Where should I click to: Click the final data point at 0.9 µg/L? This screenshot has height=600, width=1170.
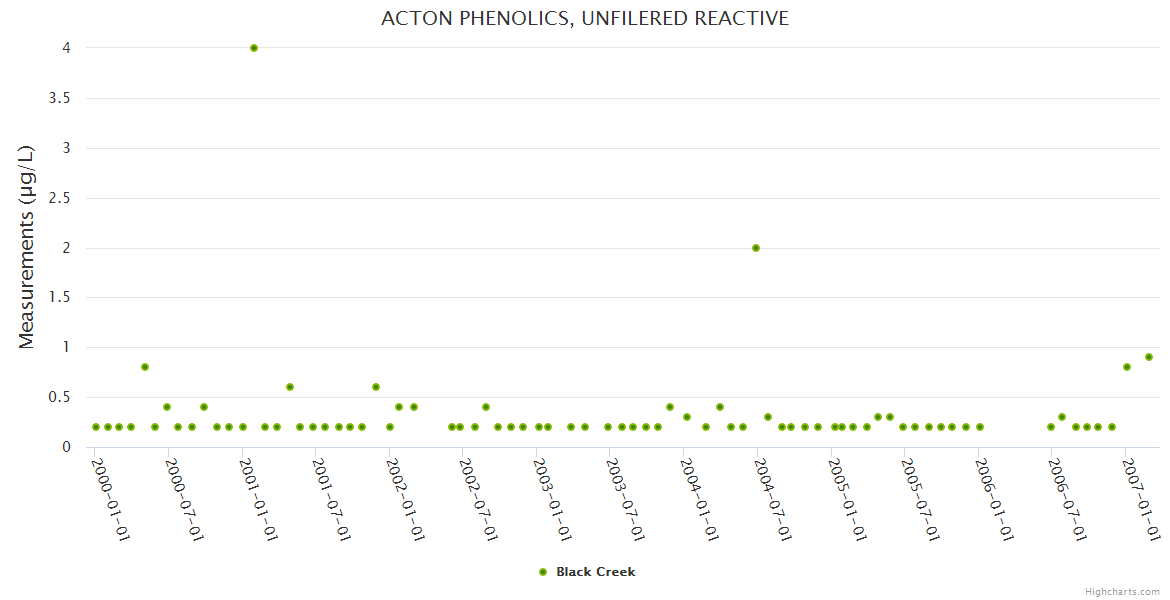coord(1149,357)
